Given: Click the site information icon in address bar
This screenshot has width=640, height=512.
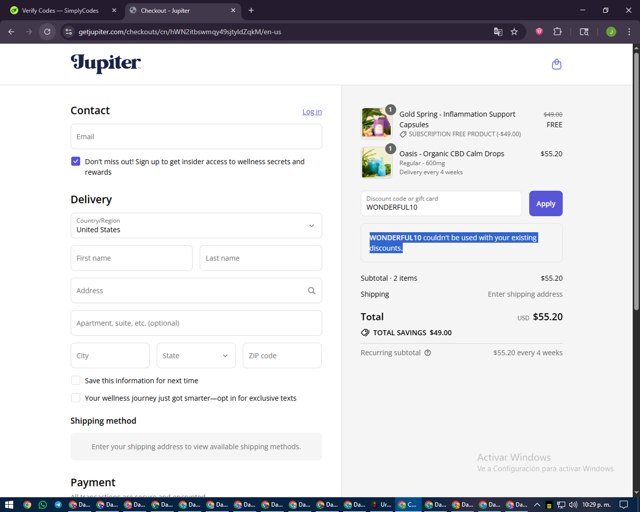Looking at the screenshot, I should (x=69, y=32).
